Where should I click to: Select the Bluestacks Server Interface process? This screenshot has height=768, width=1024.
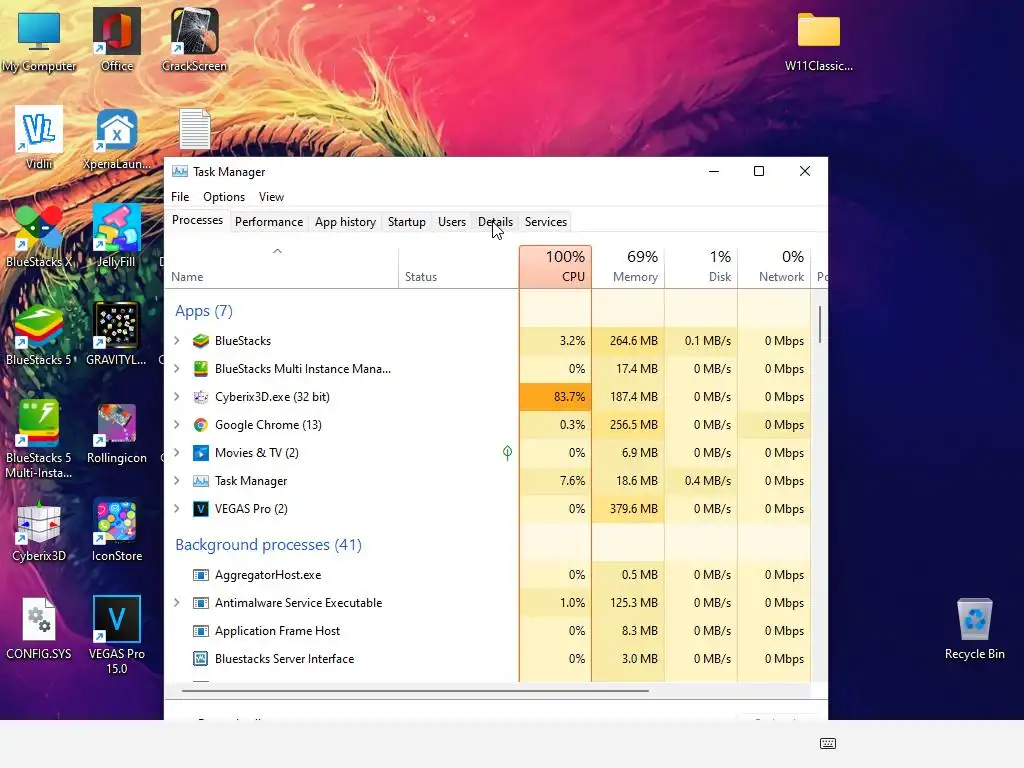[488, 659]
